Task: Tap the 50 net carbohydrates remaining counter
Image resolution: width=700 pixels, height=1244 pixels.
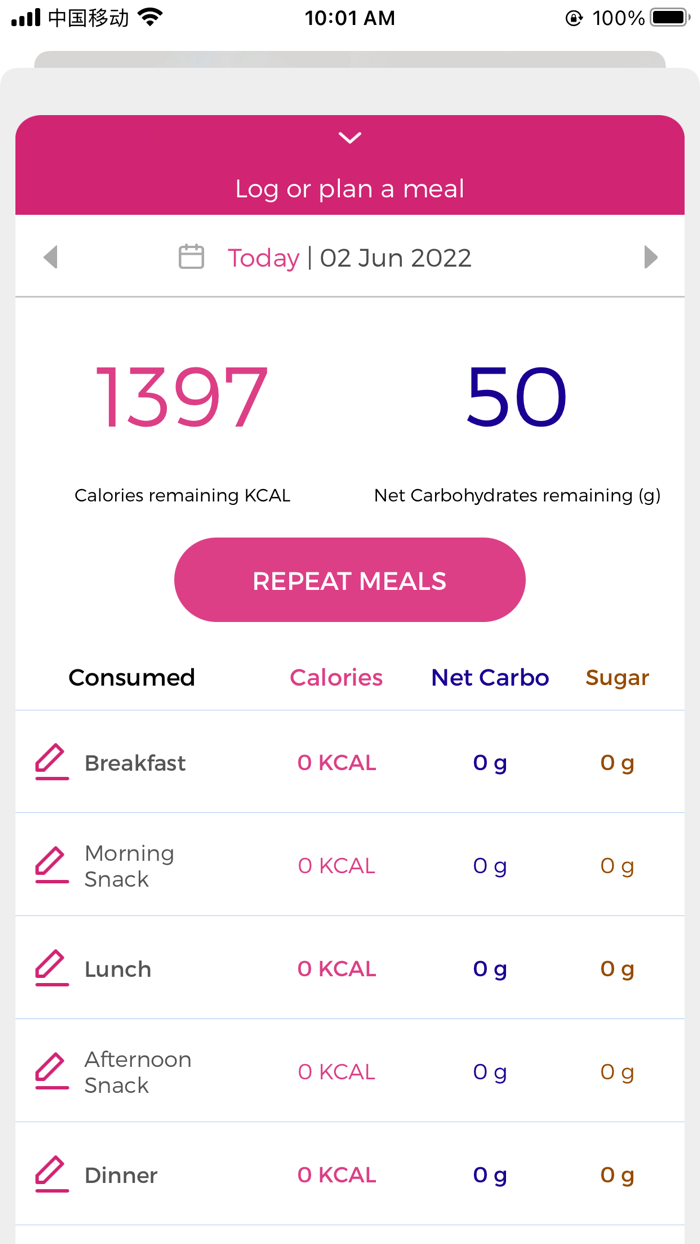Action: click(x=514, y=397)
